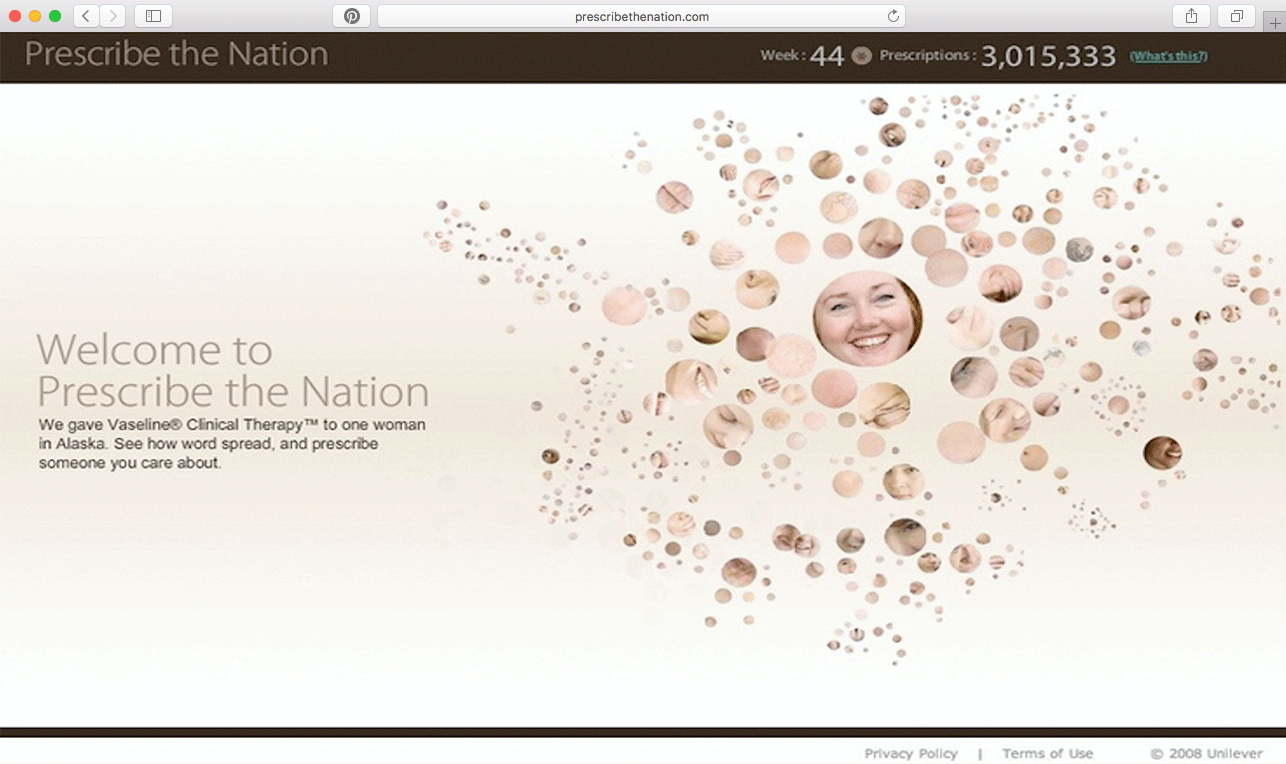Open the Privacy Policy link
The width and height of the screenshot is (1286, 764).
911,754
